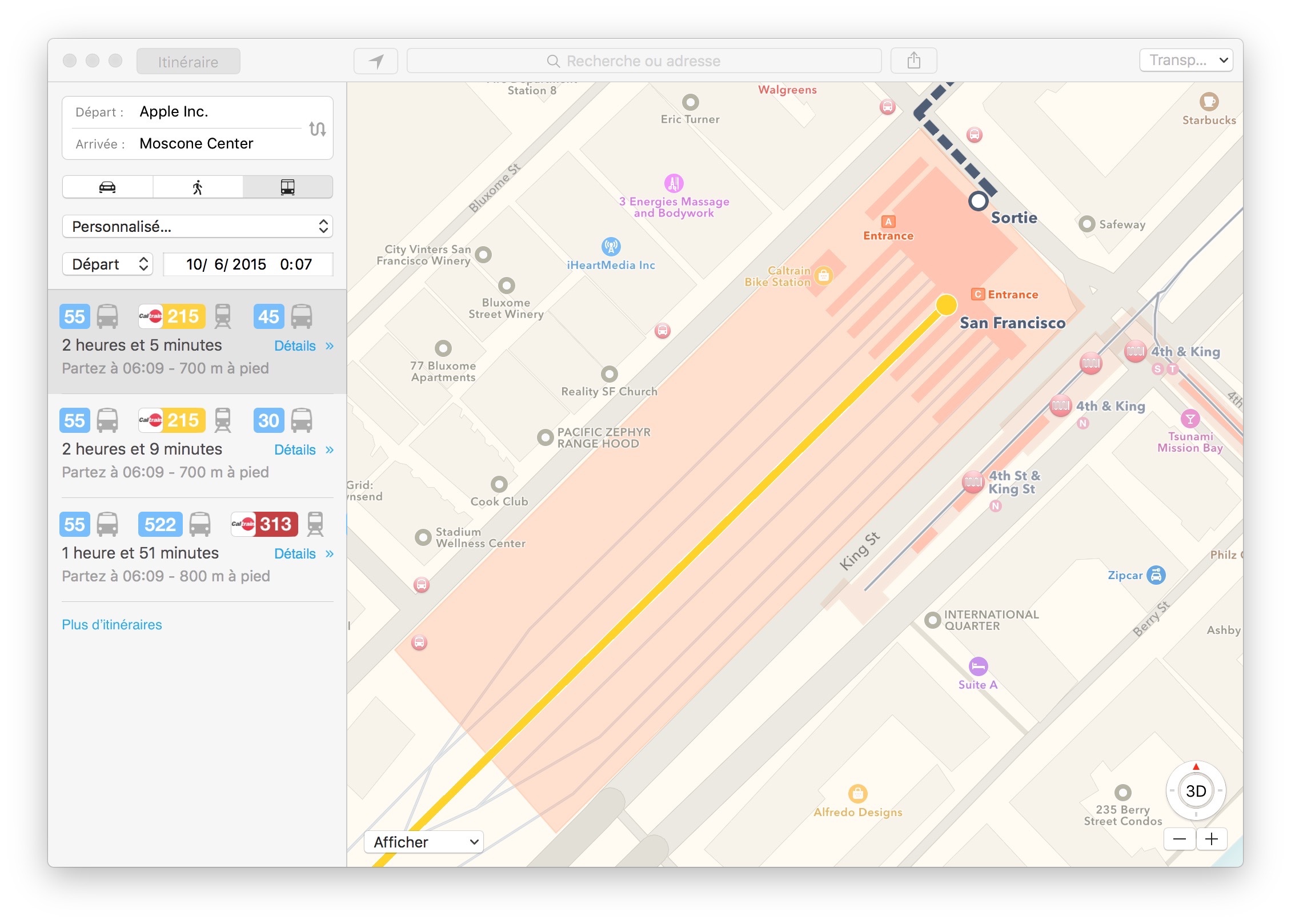The image size is (1291, 924).
Task: Click the compass 3D control
Action: click(1196, 791)
